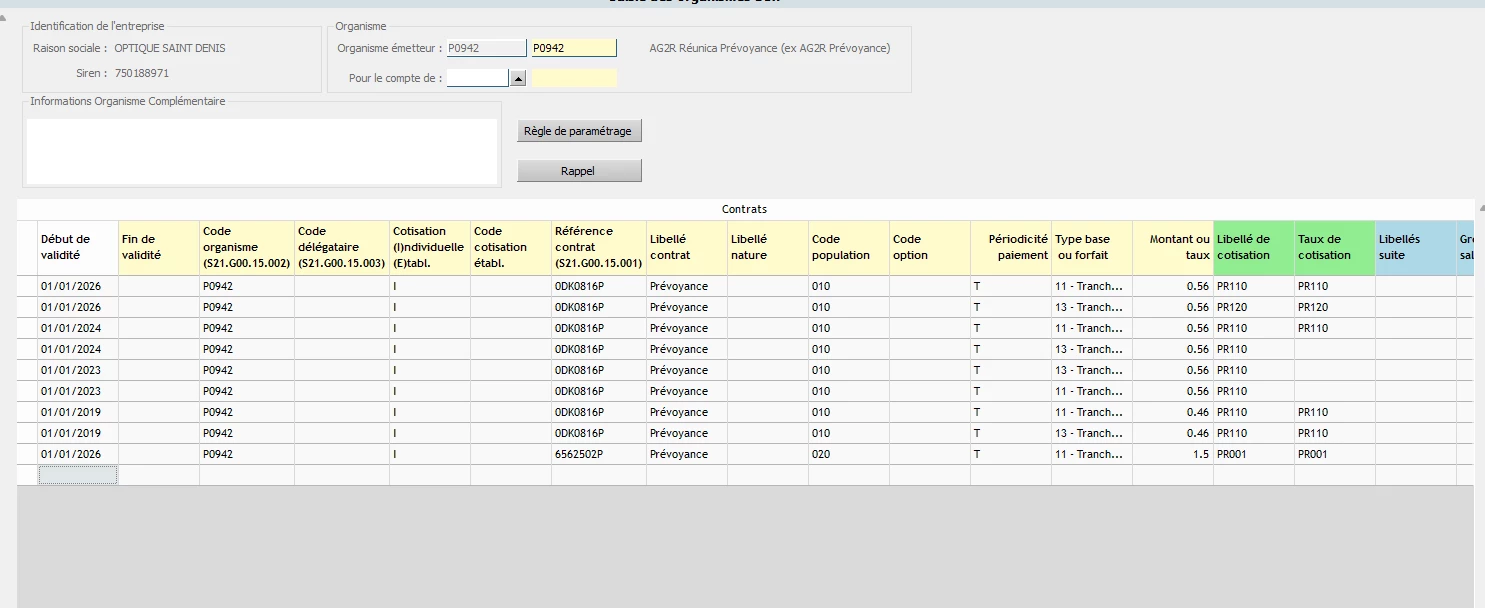
Task: Click the green Libellé de cotisation header
Action: (1253, 247)
